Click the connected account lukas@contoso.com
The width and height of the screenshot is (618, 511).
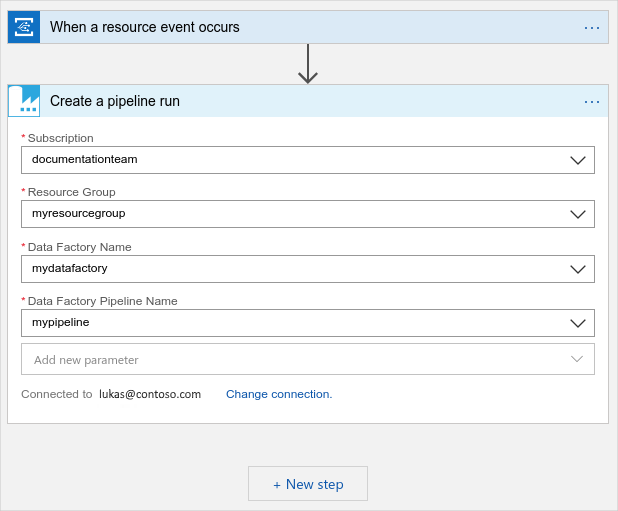tap(150, 394)
